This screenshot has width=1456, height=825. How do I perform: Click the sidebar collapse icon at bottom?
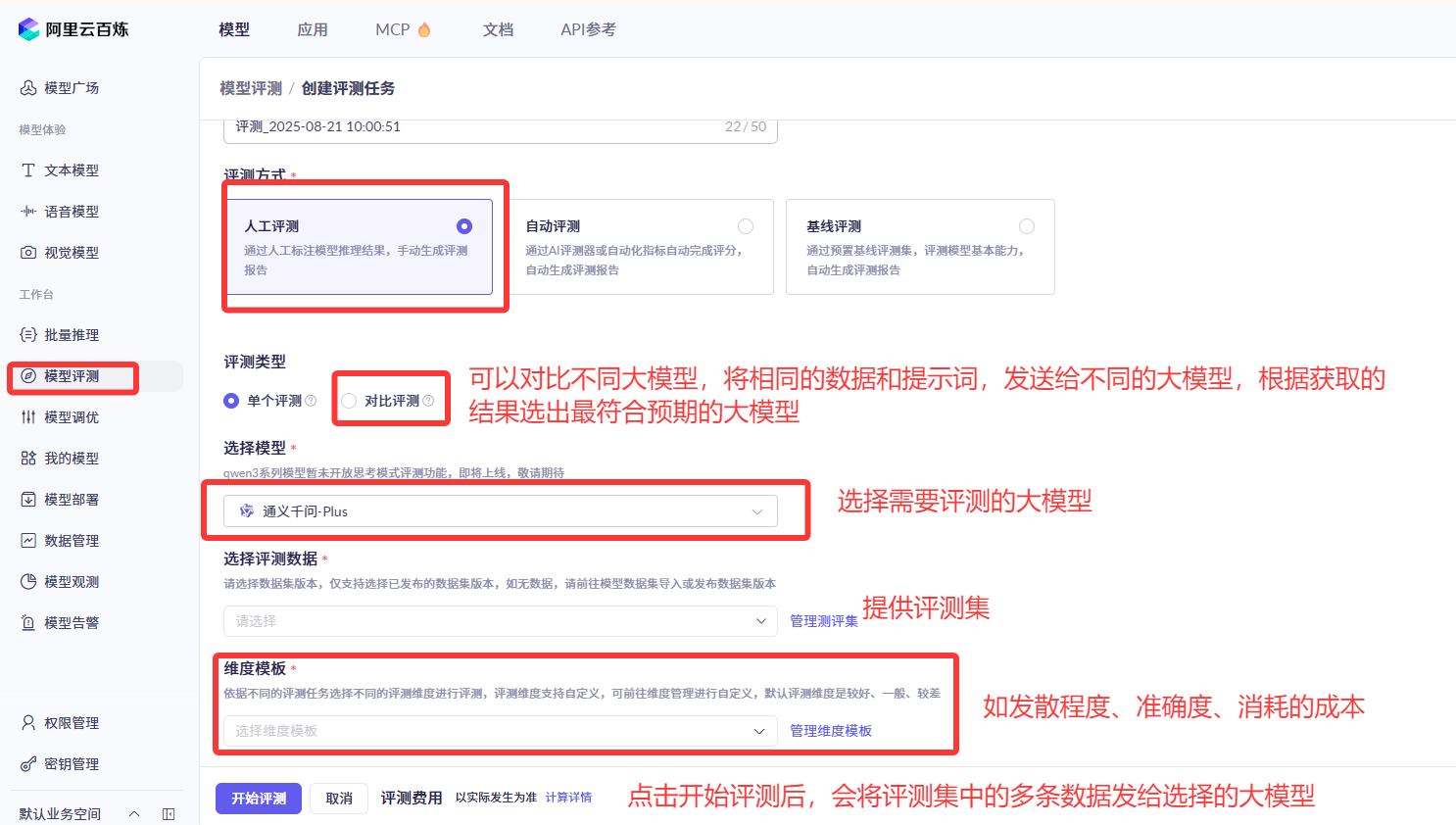point(169,814)
